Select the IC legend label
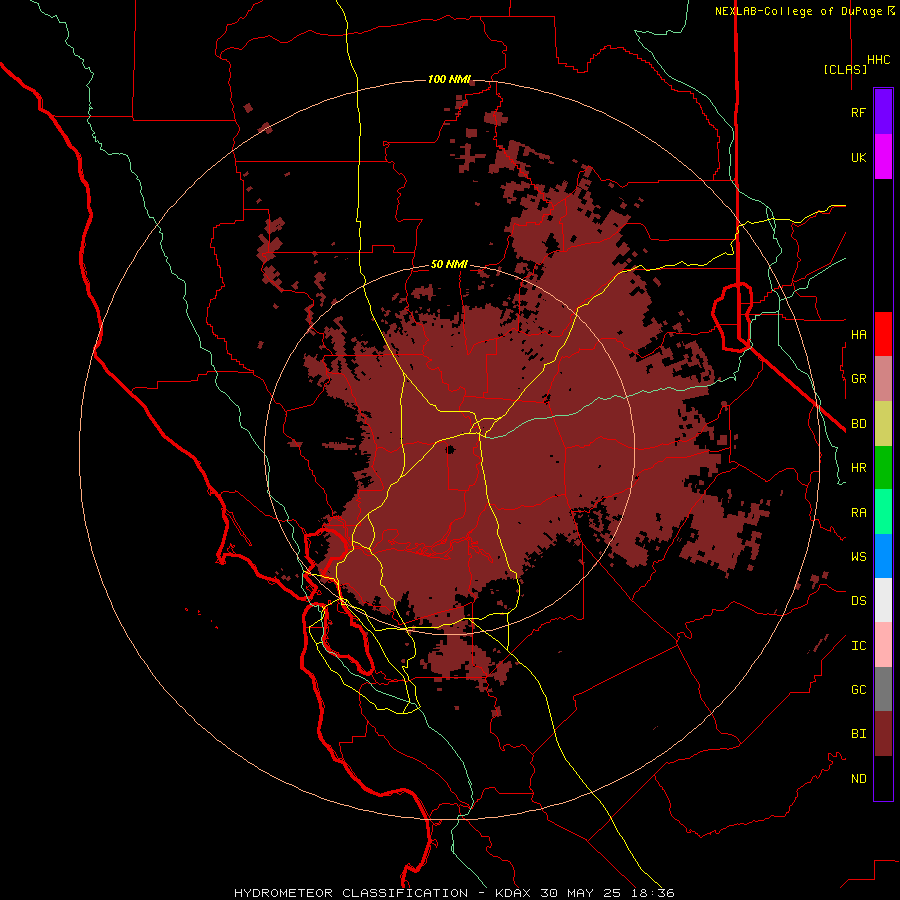 858,645
